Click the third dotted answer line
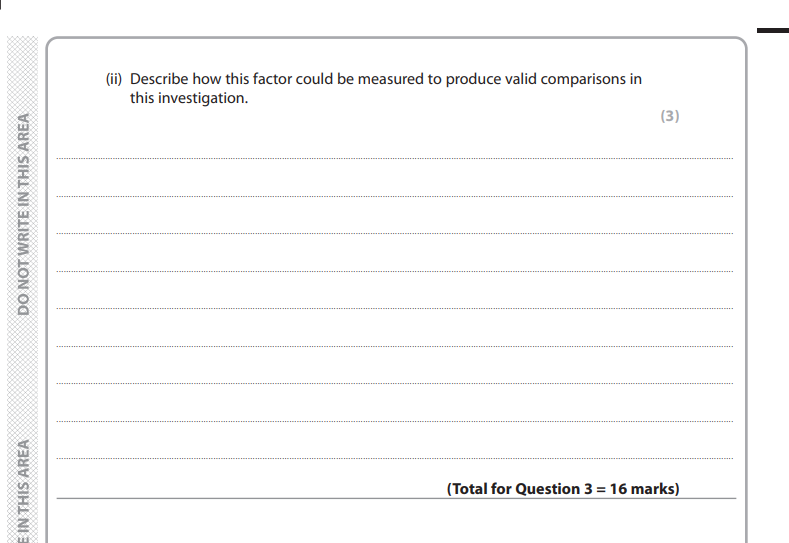The height and width of the screenshot is (543, 789). [x=394, y=234]
